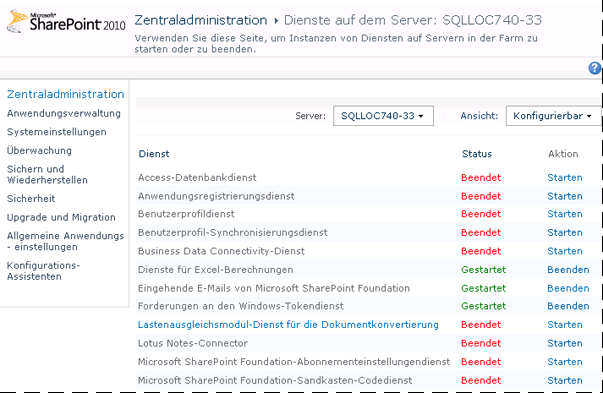Open the Server SQLLOC740-33 dropdown
Screen dimensions: 603x393
pyautogui.click(x=383, y=116)
